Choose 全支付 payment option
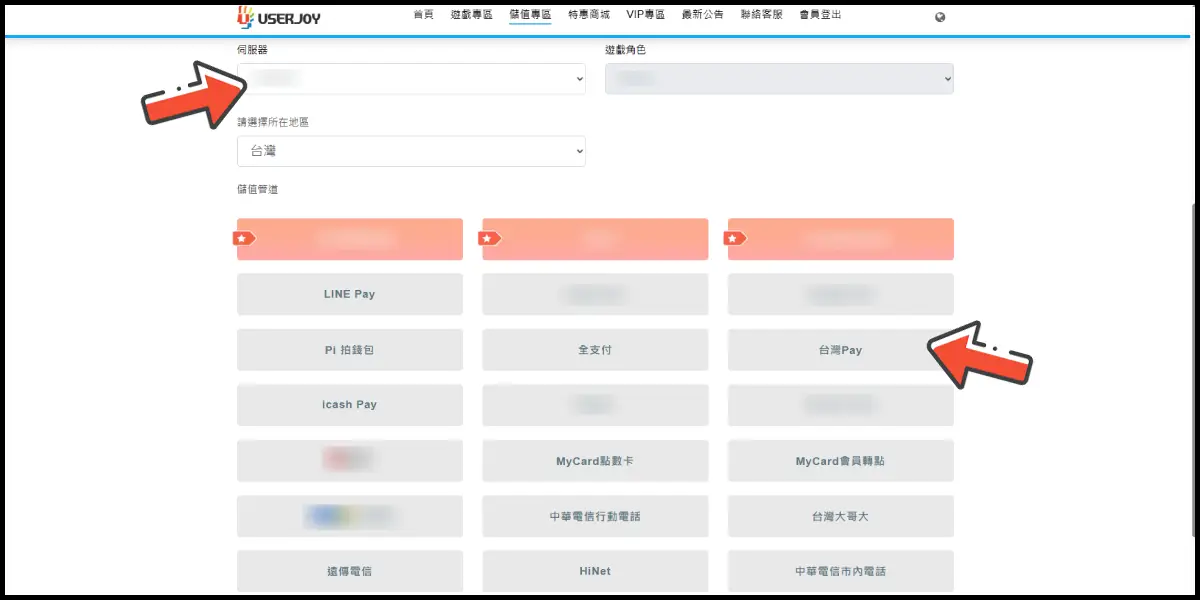The image size is (1200, 600). click(595, 350)
